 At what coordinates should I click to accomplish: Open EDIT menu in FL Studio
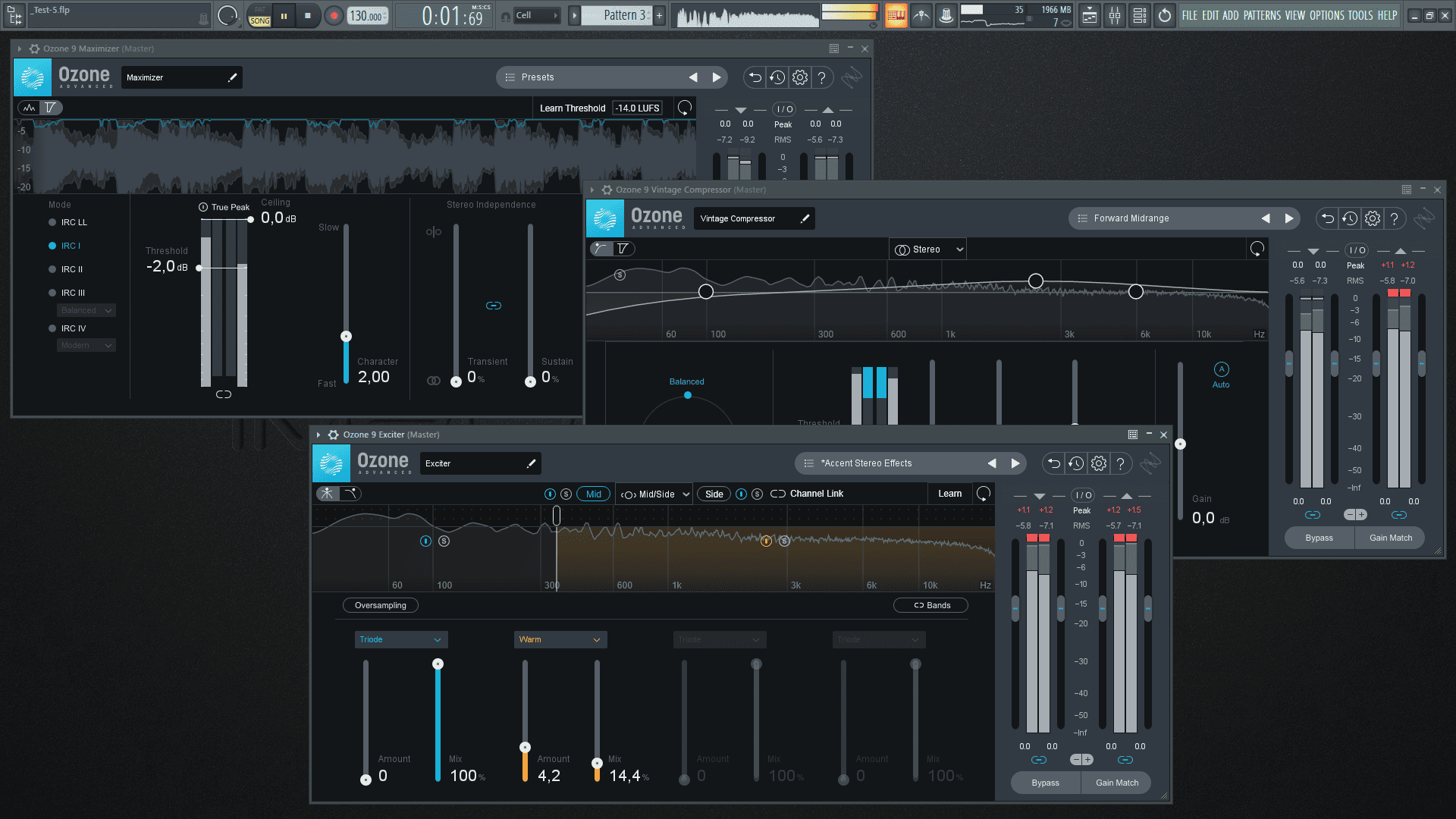click(1210, 15)
